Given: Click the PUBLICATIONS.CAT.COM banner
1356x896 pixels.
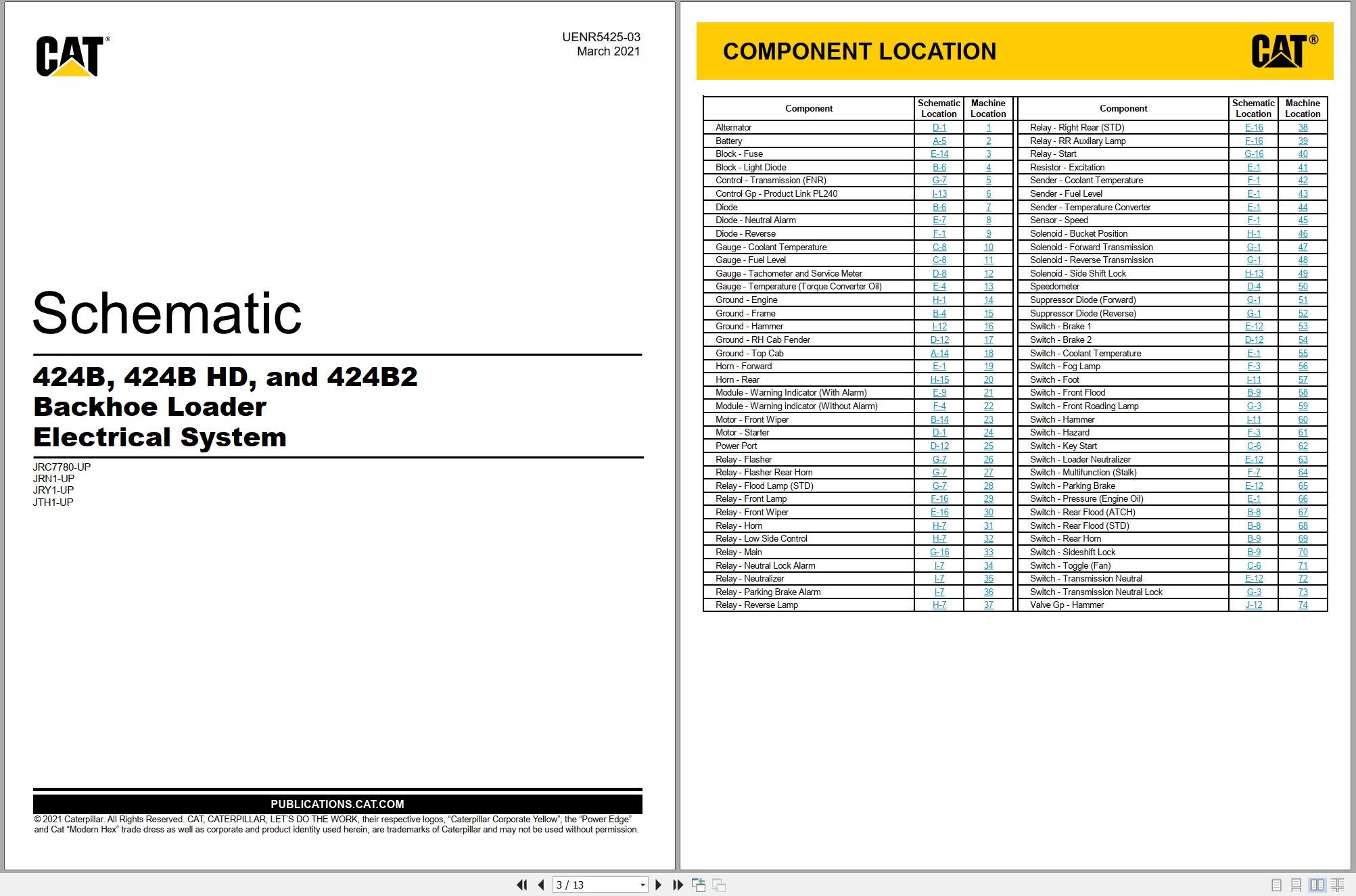Looking at the screenshot, I should click(x=337, y=804).
